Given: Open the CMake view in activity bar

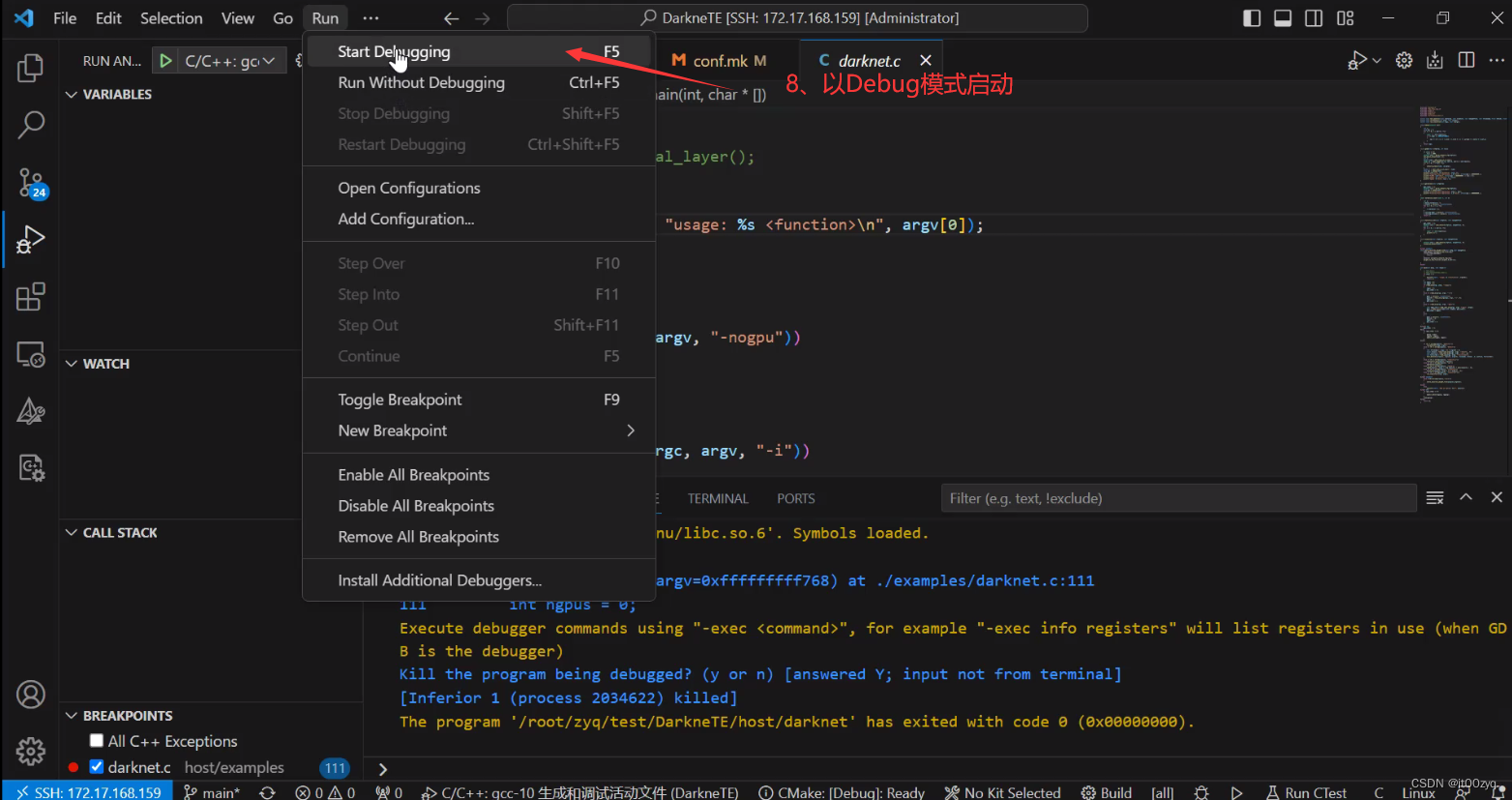Looking at the screenshot, I should point(31,411).
